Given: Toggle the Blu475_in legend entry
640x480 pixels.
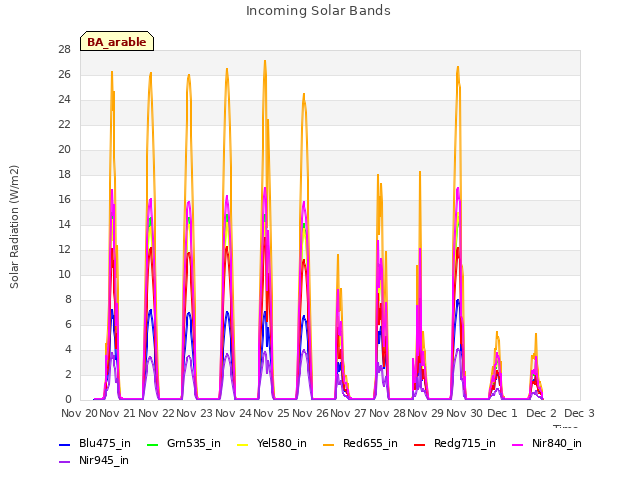Looking at the screenshot, I should point(95,443).
